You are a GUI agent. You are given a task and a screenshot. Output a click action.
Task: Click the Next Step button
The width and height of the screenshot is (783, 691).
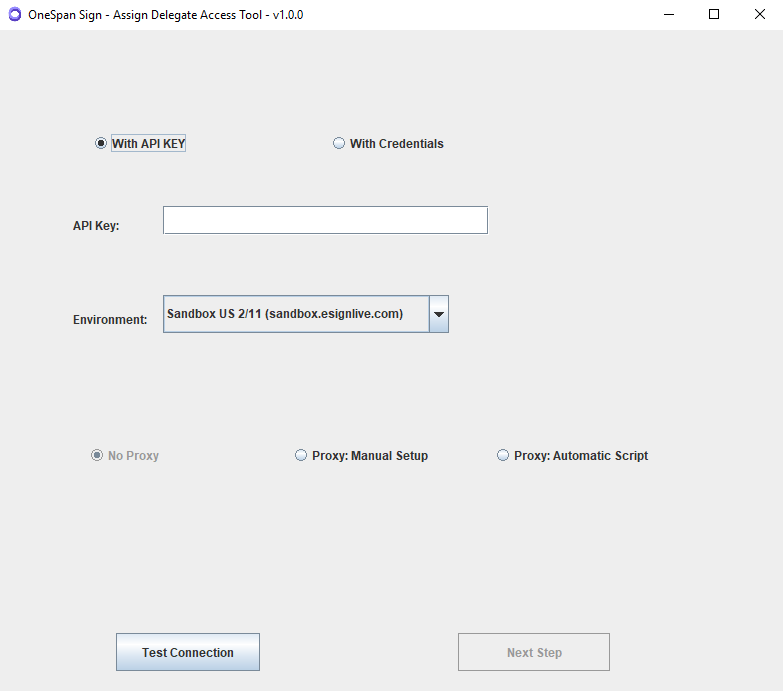point(534,652)
